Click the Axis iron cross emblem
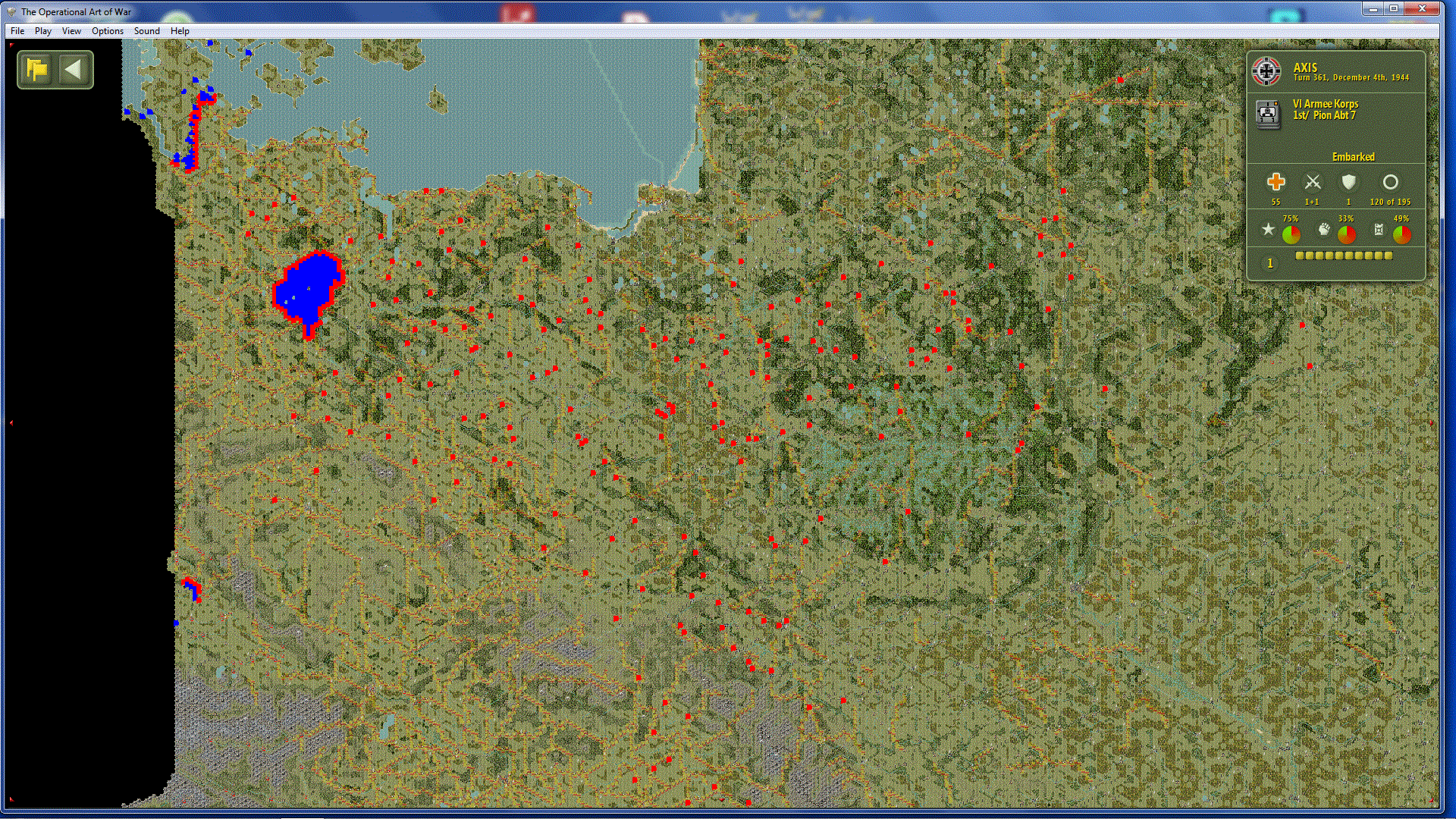1456x819 pixels. tap(1266, 71)
